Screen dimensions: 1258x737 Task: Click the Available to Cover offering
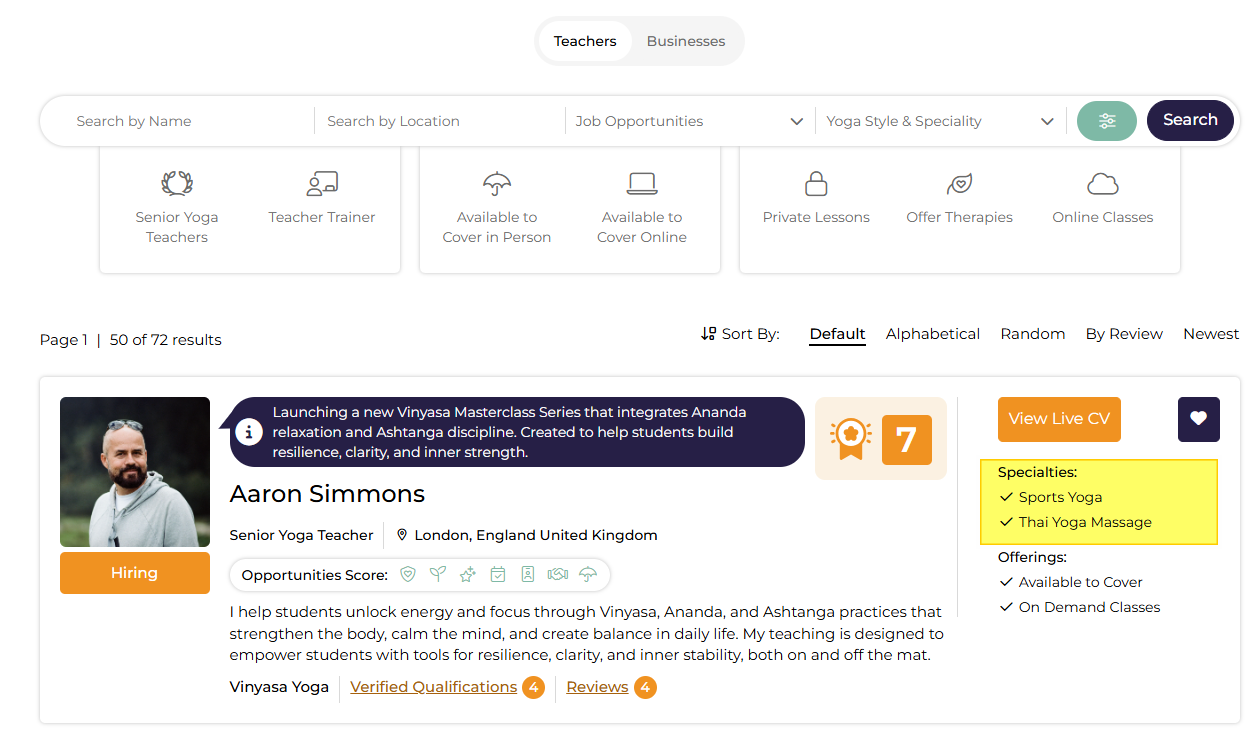pos(1080,582)
